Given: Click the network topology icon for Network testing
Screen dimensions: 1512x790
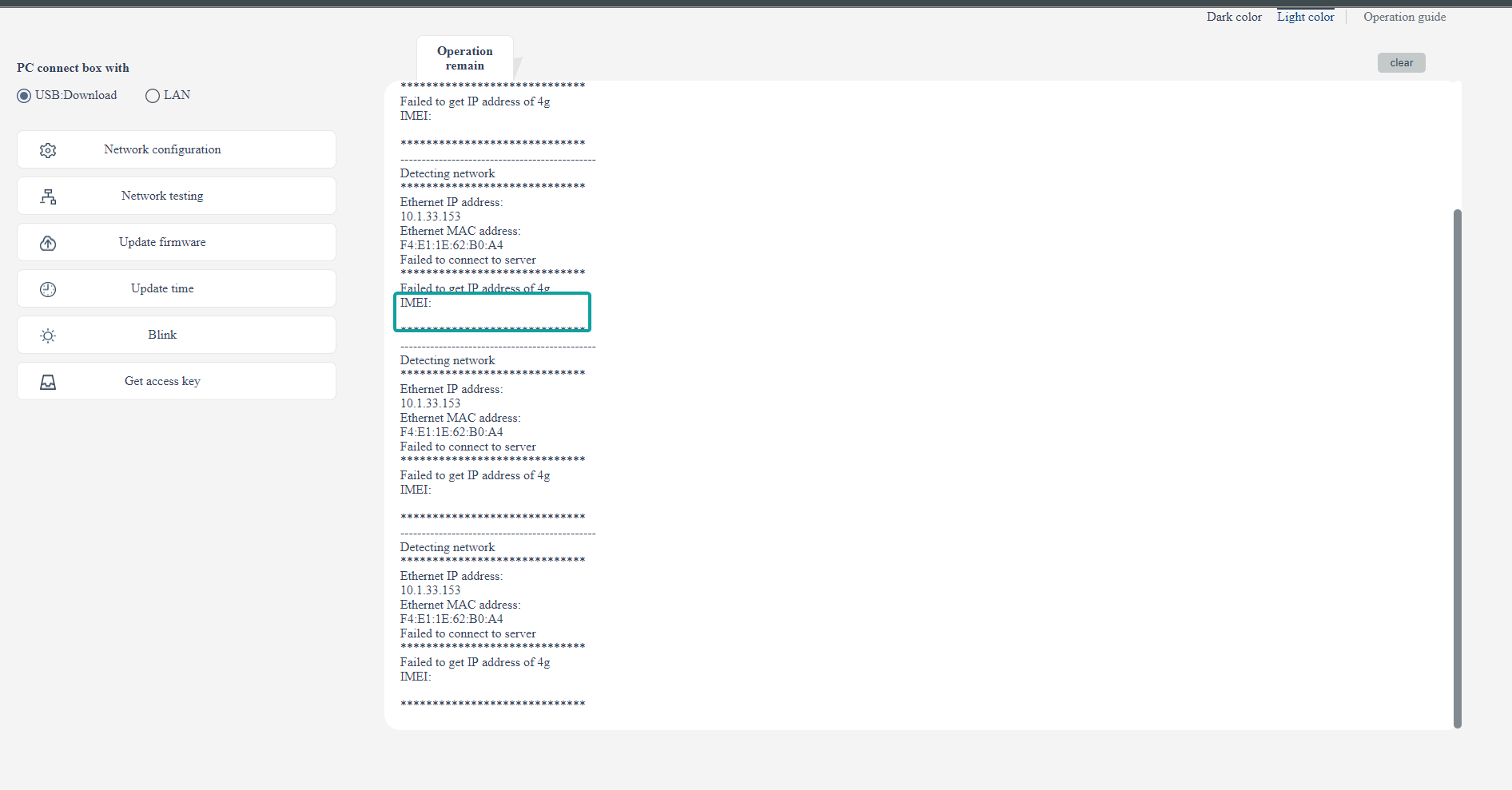Looking at the screenshot, I should point(48,197).
